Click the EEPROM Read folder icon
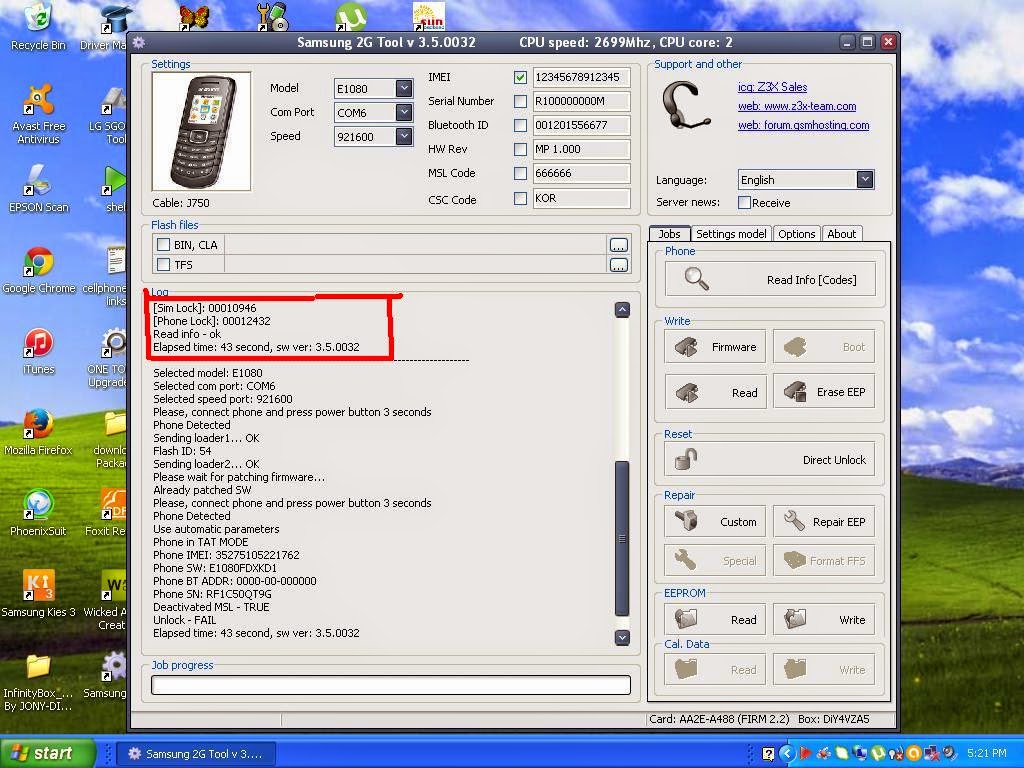Viewport: 1024px width, 768px height. point(689,619)
